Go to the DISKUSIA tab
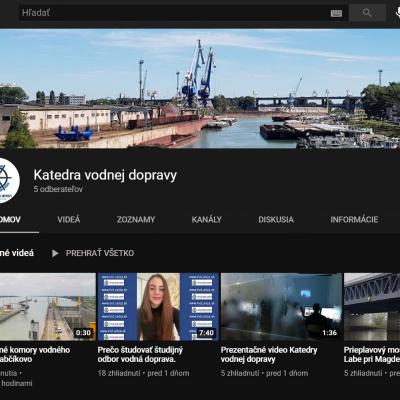 tap(276, 219)
